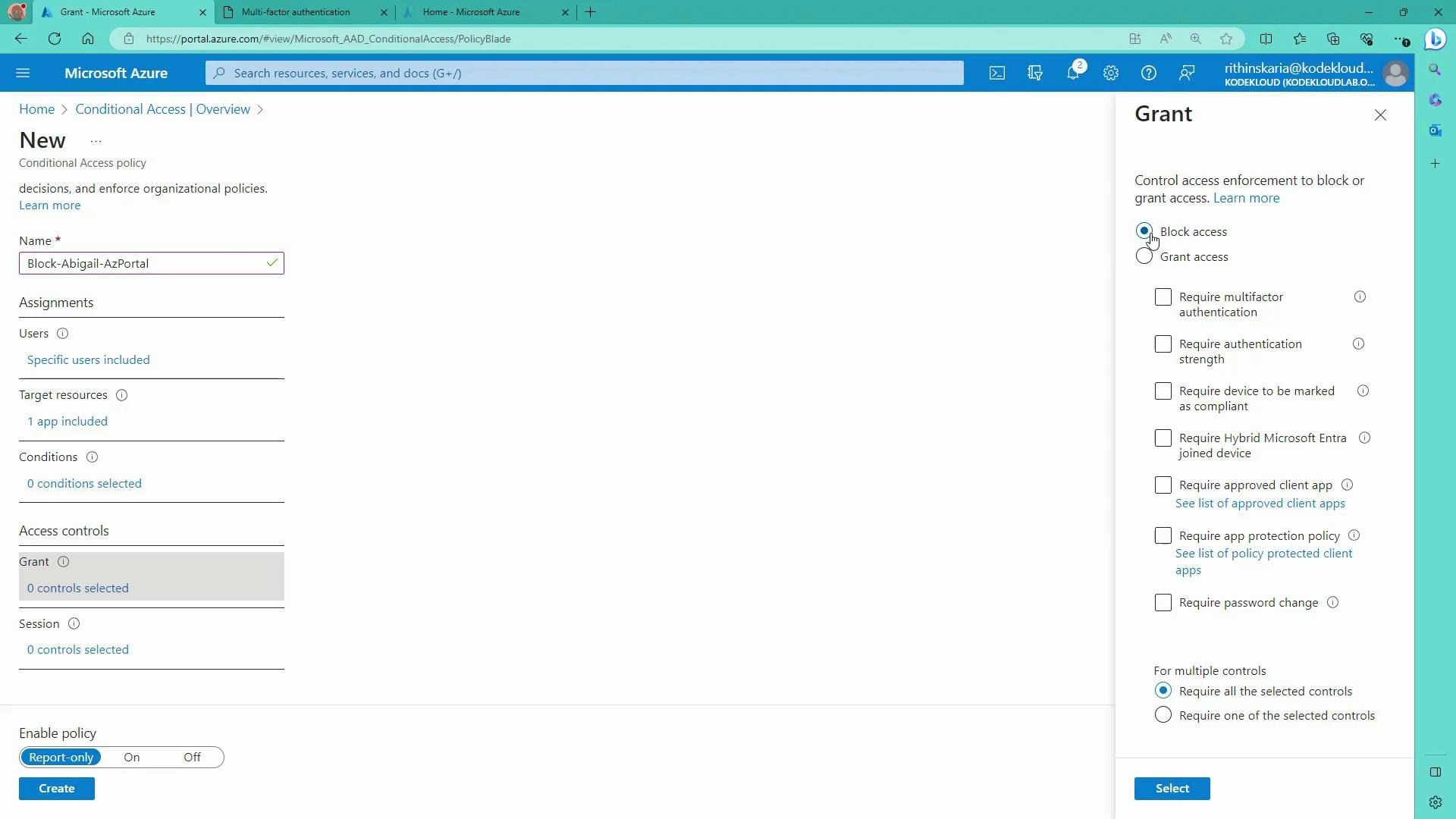
Task: Check Require multifactor authentication
Action: [1163, 297]
